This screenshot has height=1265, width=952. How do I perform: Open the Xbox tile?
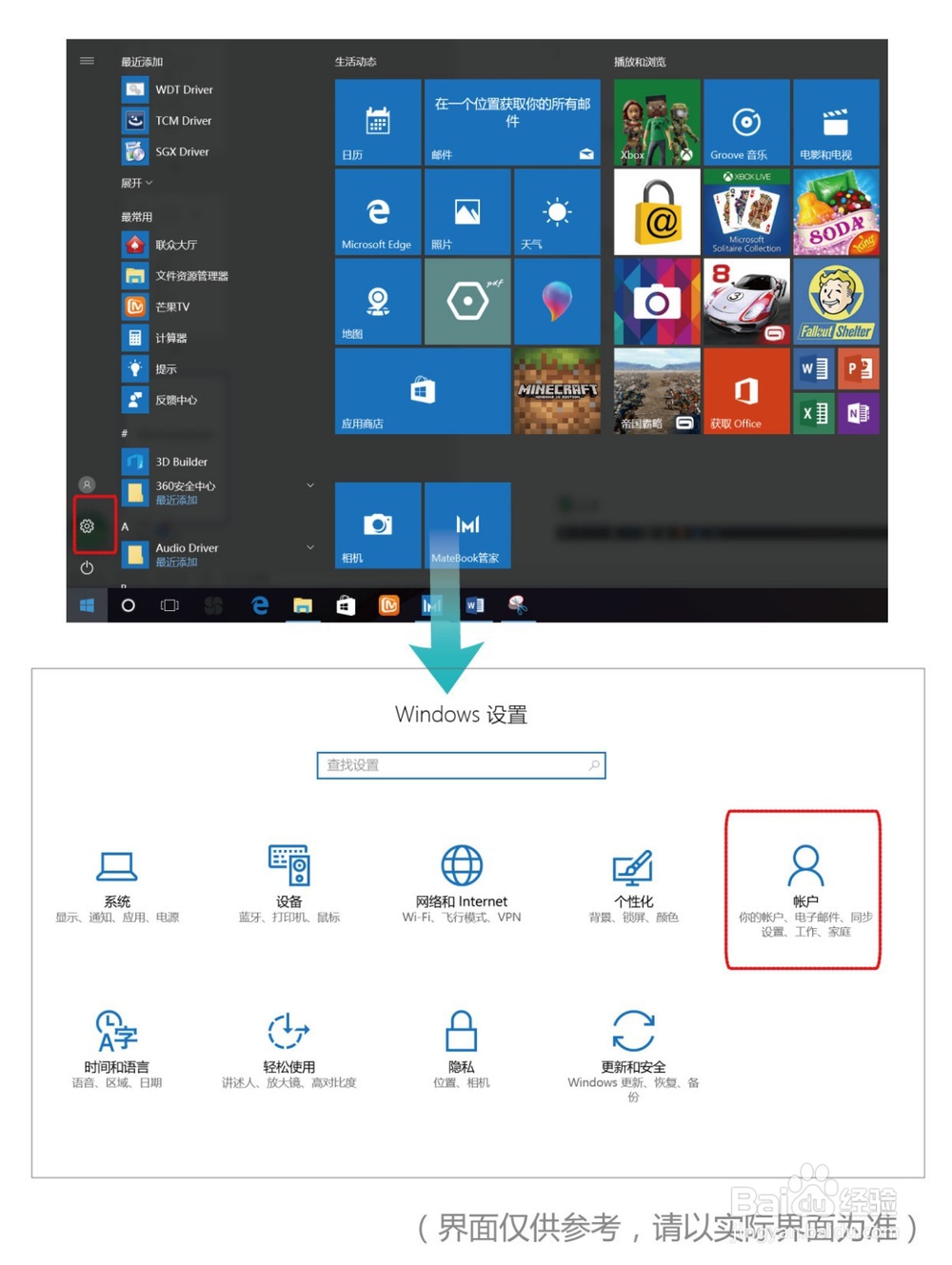pos(657,122)
